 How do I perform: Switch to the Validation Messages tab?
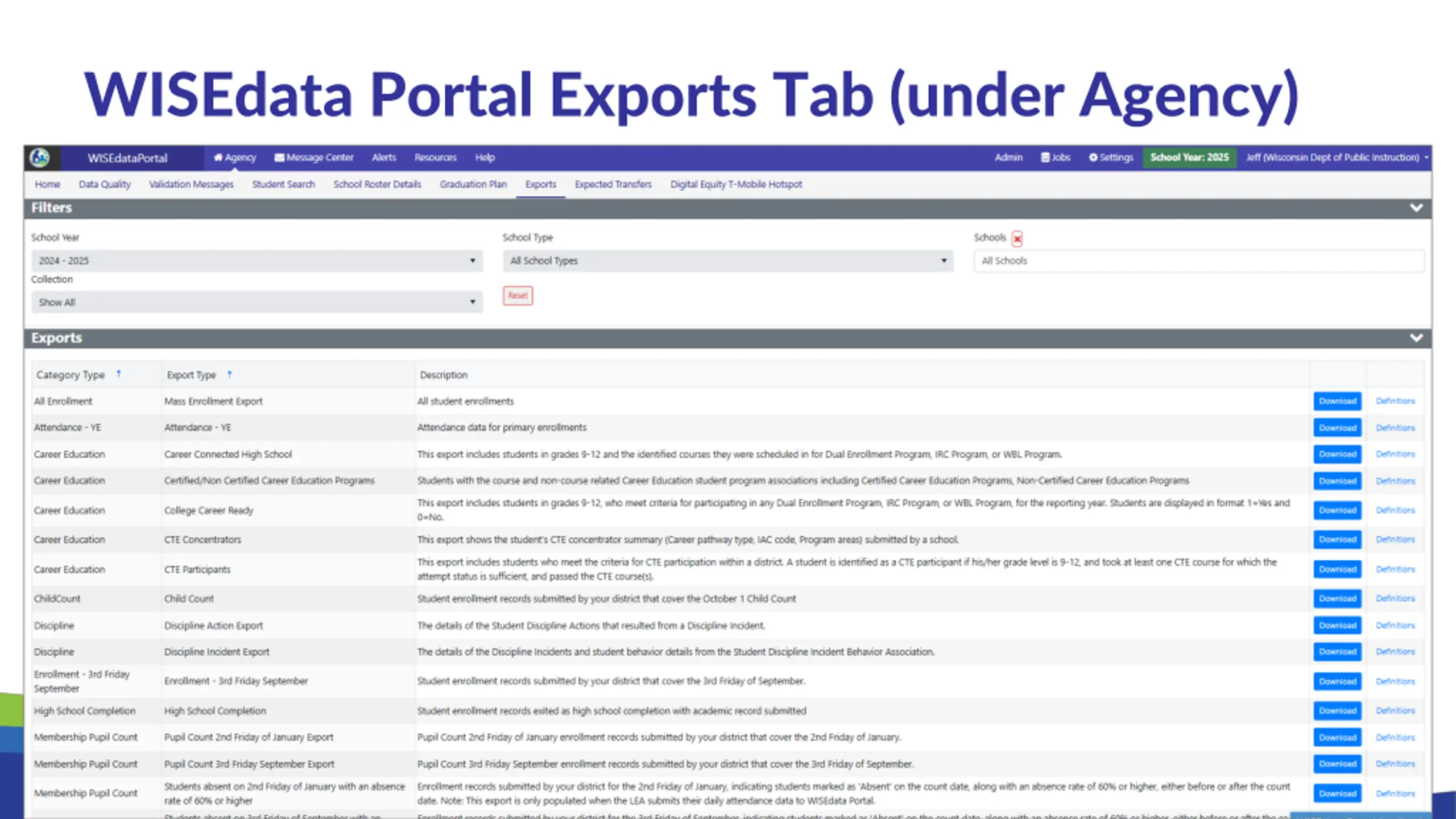(191, 184)
